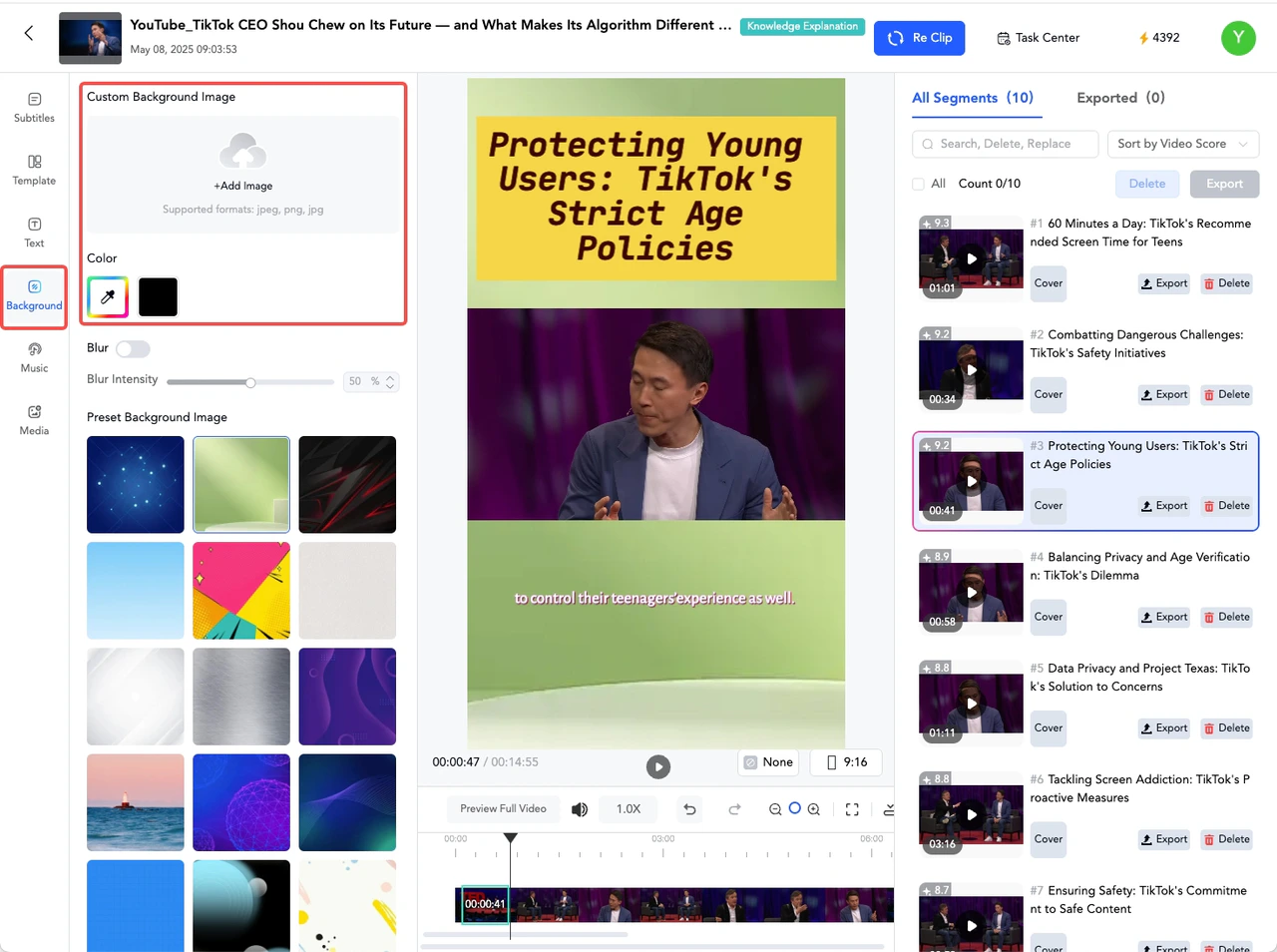Open the Subtitles panel

tap(34, 108)
